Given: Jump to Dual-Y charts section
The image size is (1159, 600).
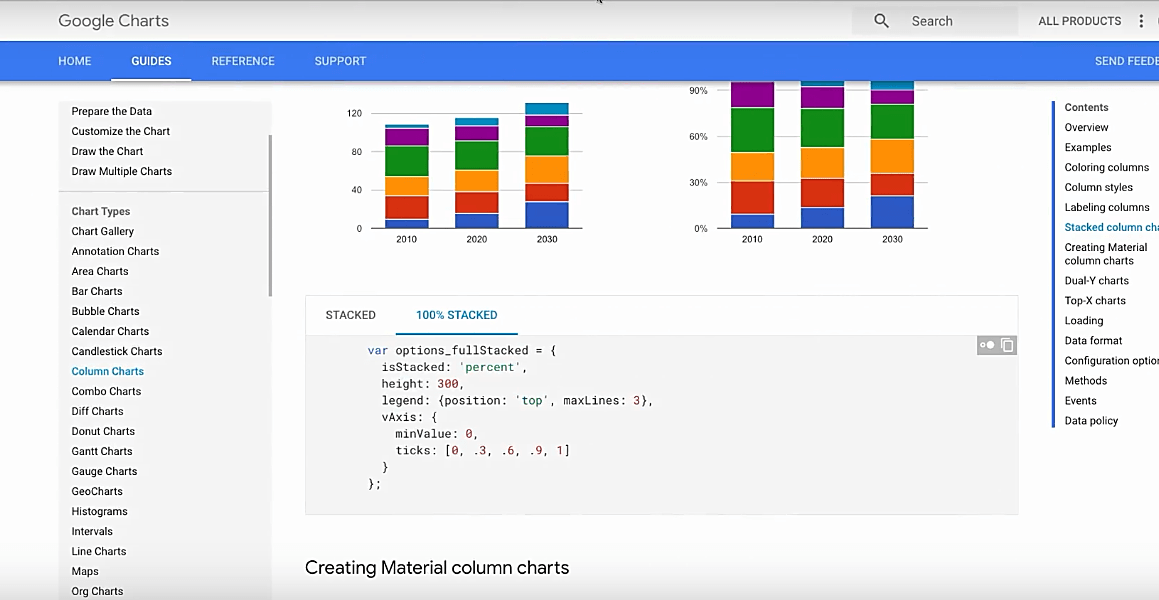Looking at the screenshot, I should 1096,281.
